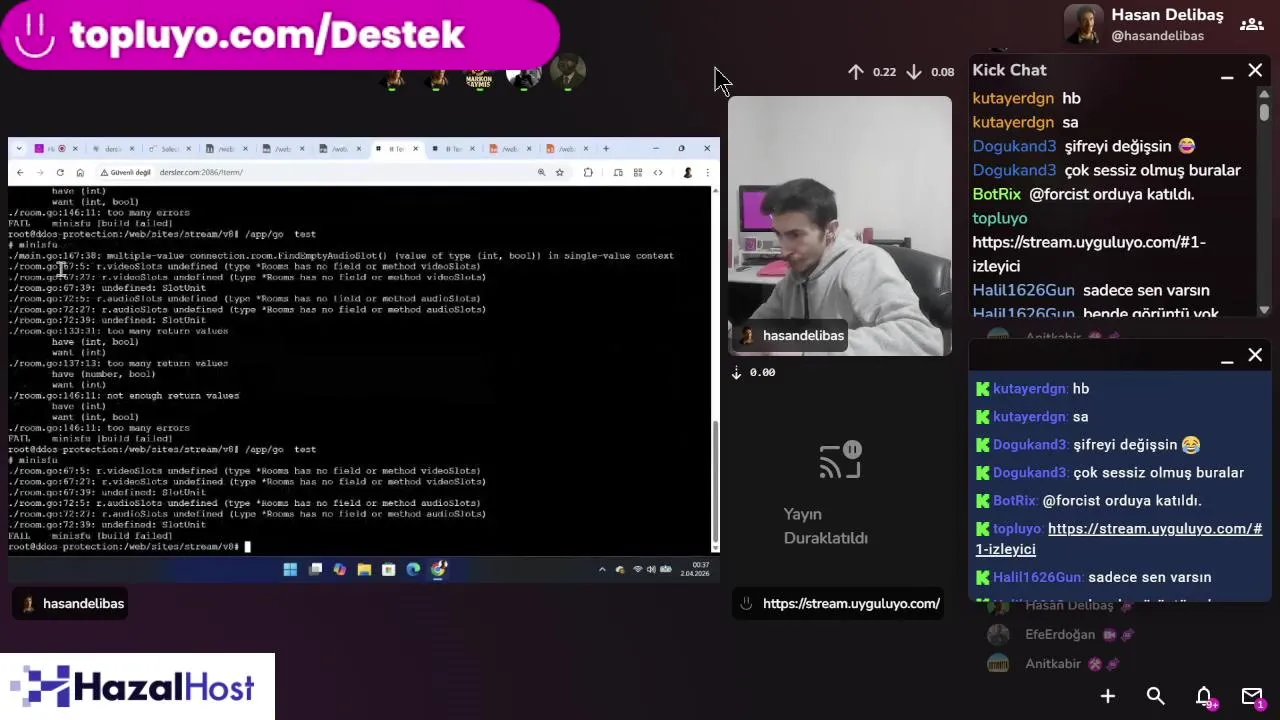Minimize the lower chat overlay panel
This screenshot has width=1280, height=720.
click(1227, 358)
